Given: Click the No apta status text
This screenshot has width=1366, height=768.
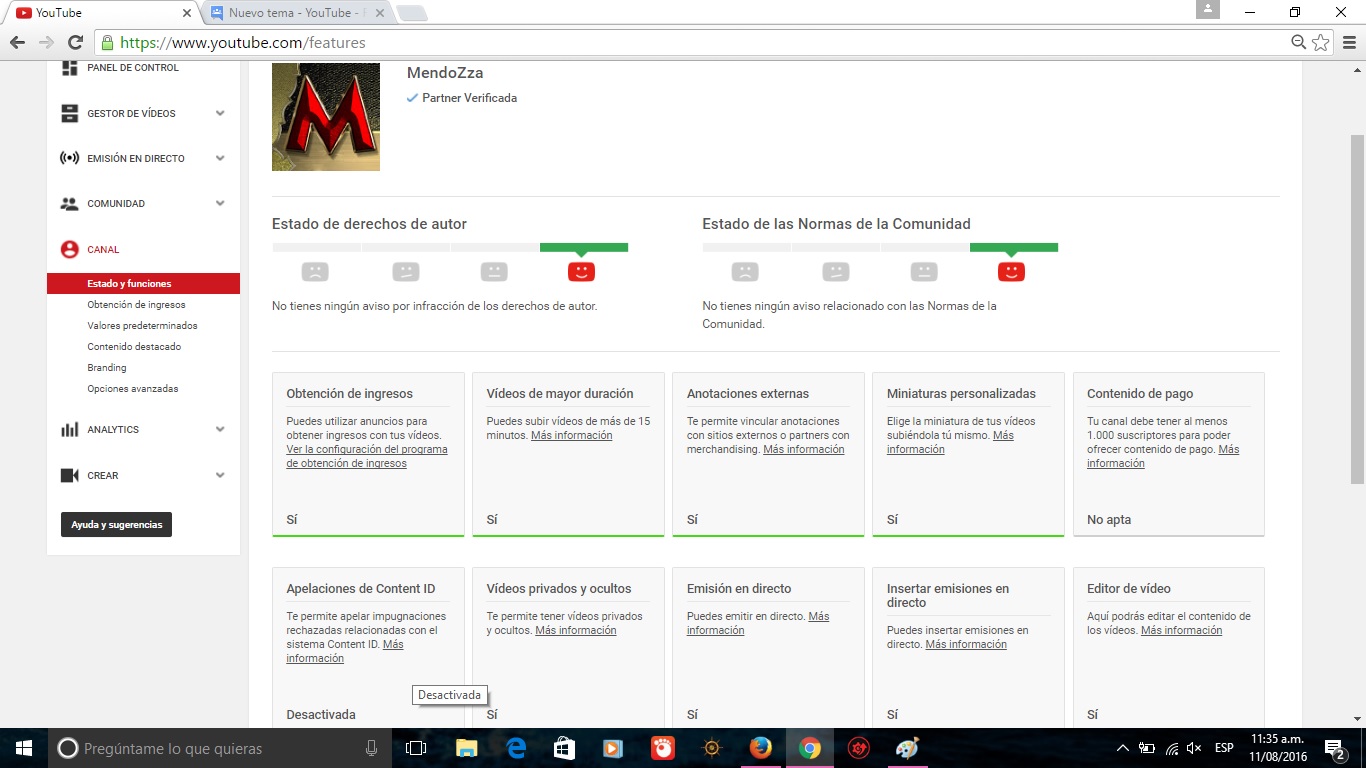Looking at the screenshot, I should point(1109,520).
